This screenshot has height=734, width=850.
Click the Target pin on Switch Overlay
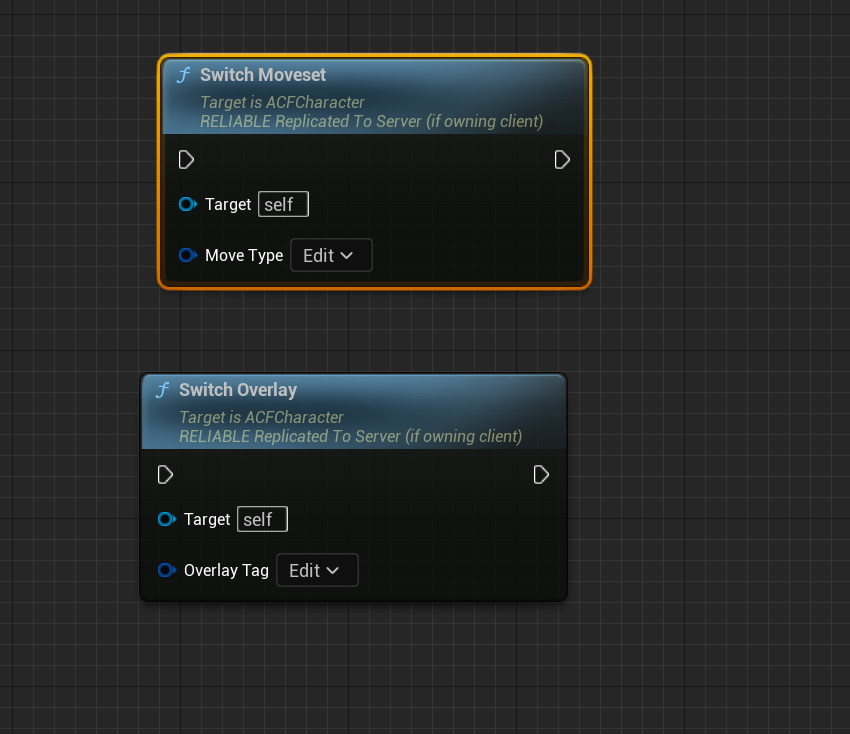[x=166, y=519]
